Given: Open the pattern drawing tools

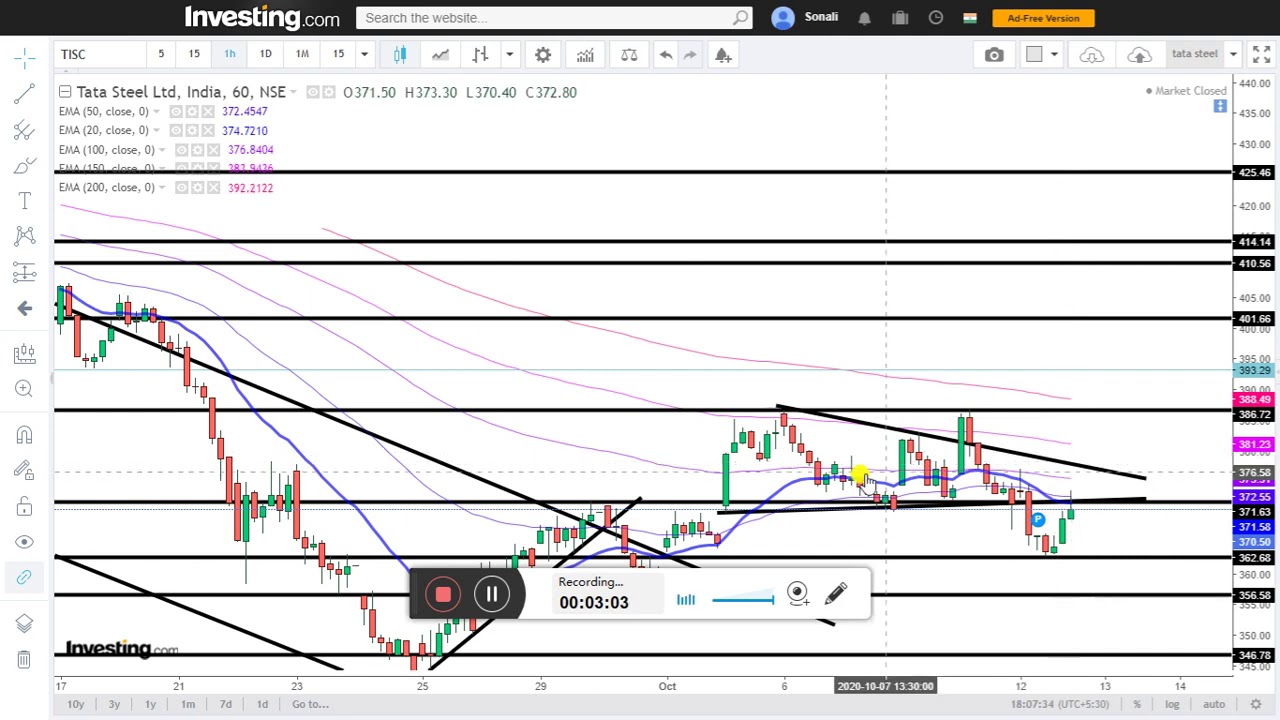Looking at the screenshot, I should [25, 236].
